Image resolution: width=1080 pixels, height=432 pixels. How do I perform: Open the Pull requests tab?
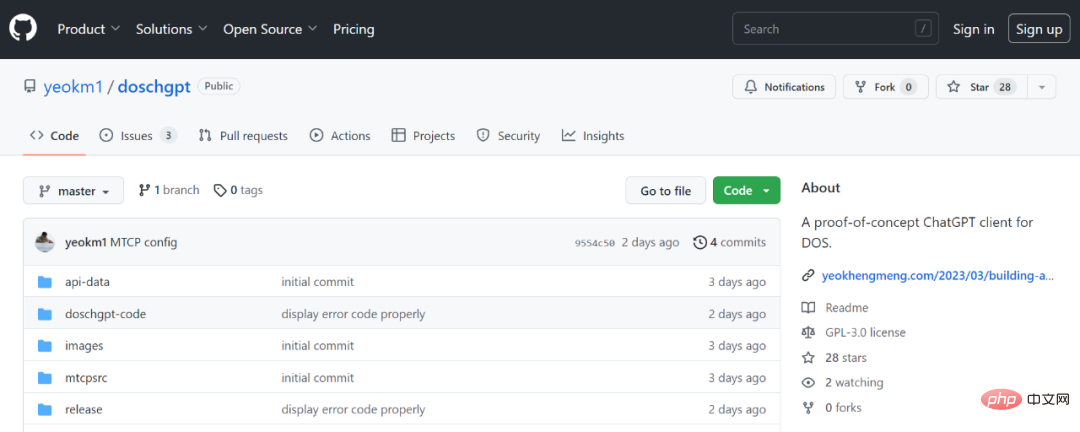243,136
